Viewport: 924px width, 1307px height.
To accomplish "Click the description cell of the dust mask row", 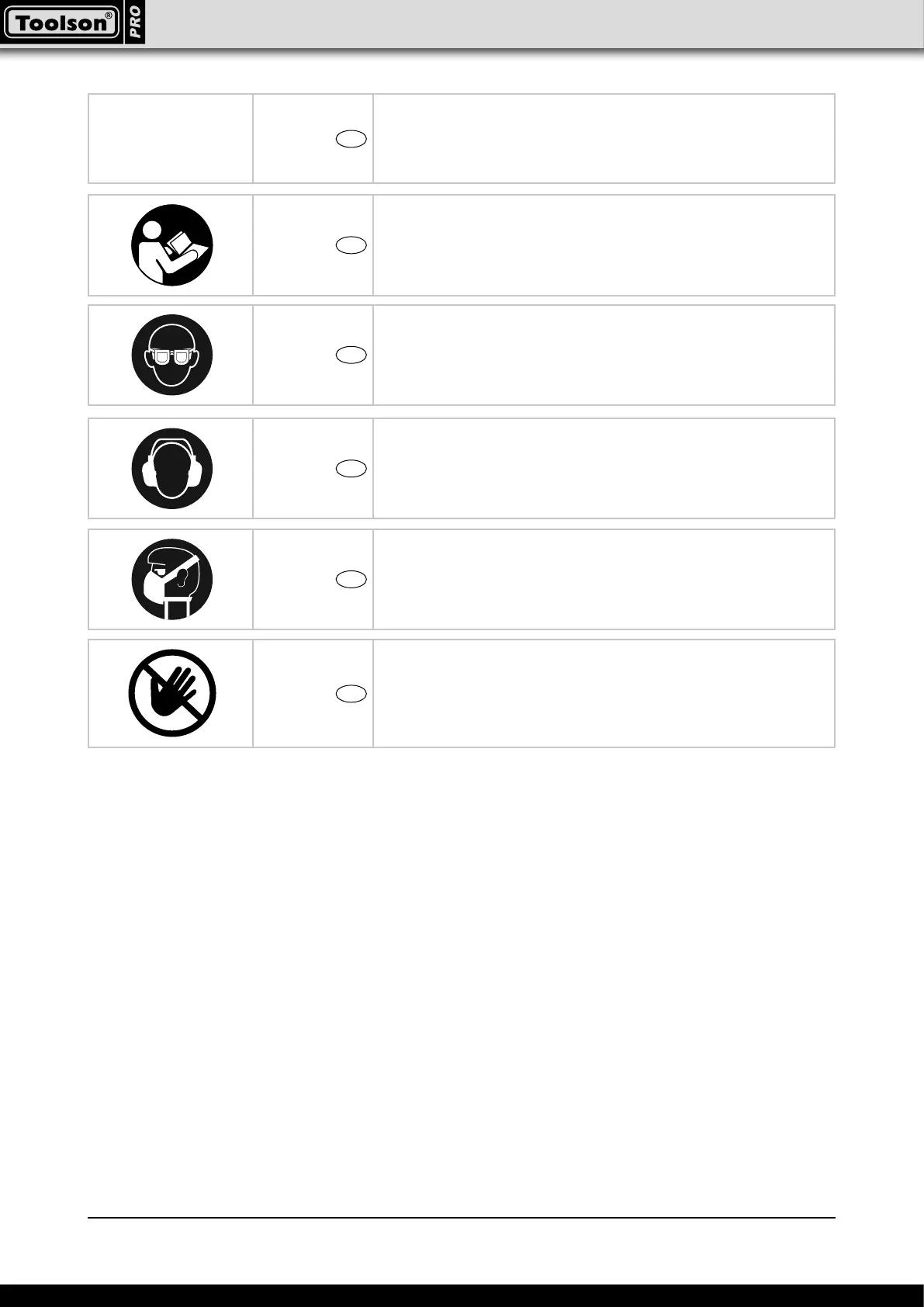I will [x=604, y=580].
